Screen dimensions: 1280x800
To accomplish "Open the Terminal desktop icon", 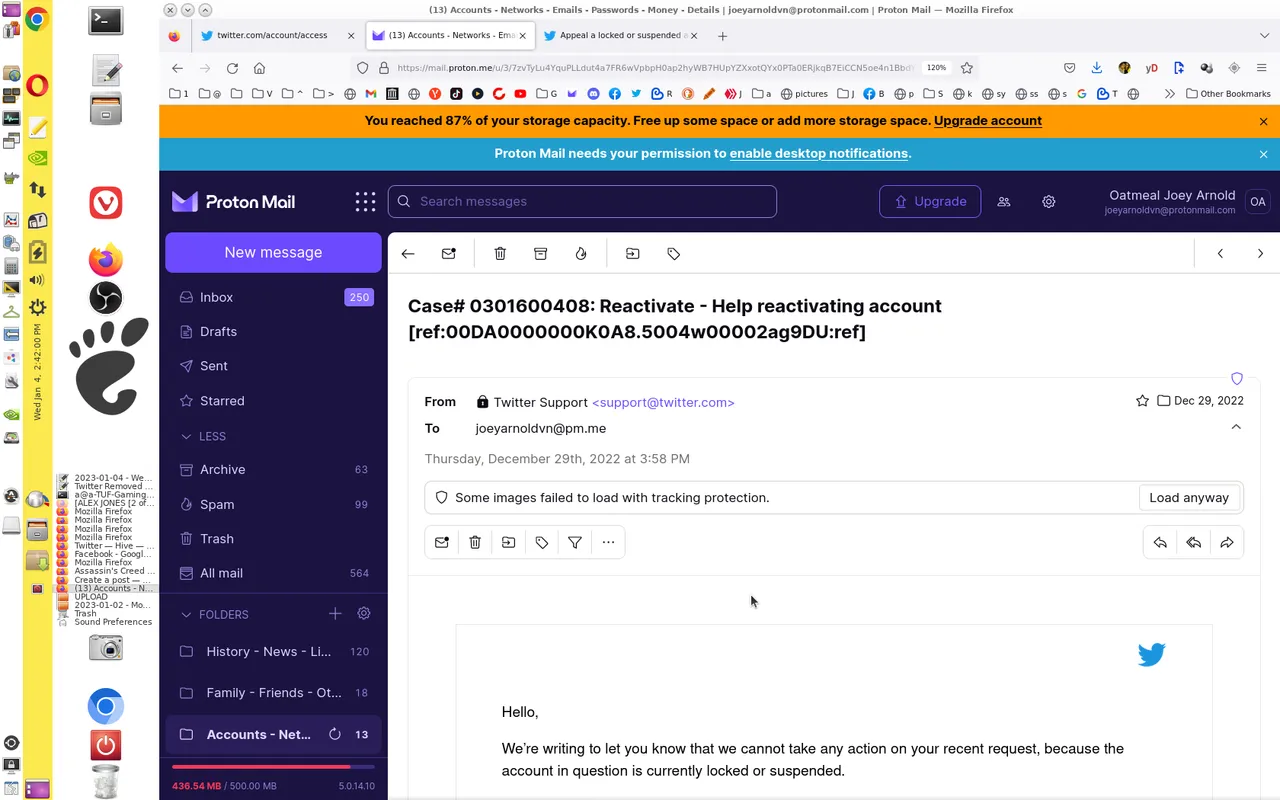I will click(106, 19).
